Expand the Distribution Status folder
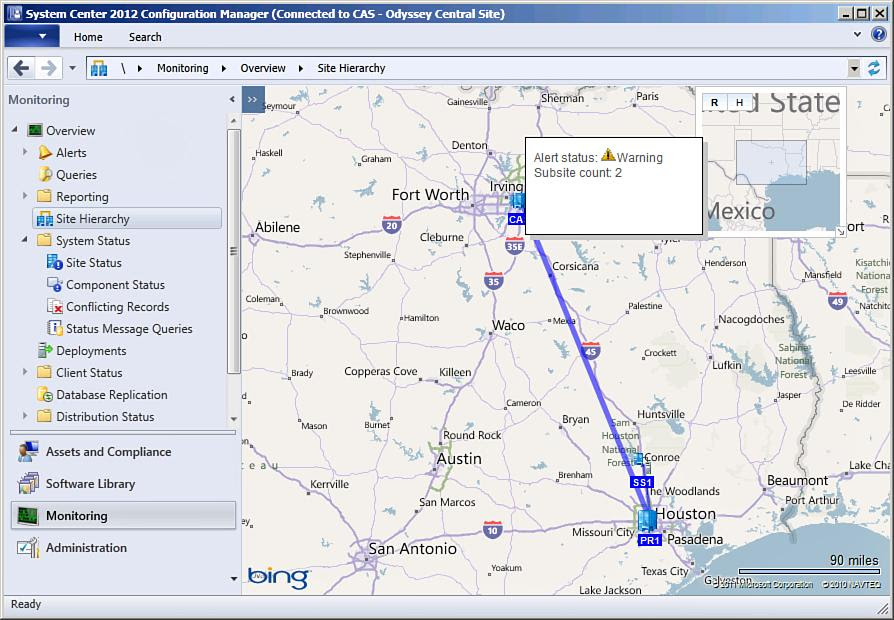The height and width of the screenshot is (620, 894). 25,416
